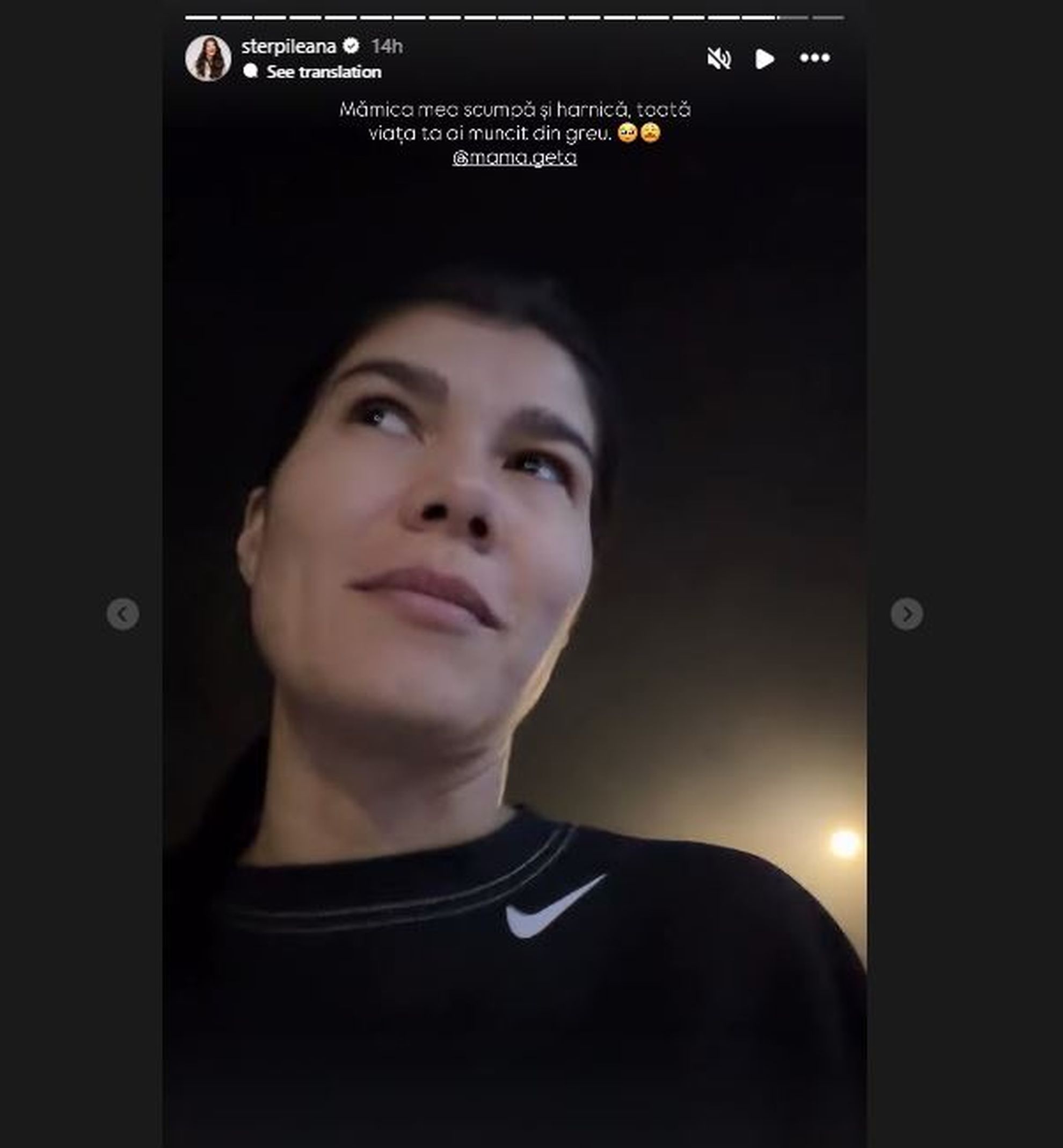The width and height of the screenshot is (1063, 1148).
Task: Click the sterpileana username
Action: click(288, 46)
